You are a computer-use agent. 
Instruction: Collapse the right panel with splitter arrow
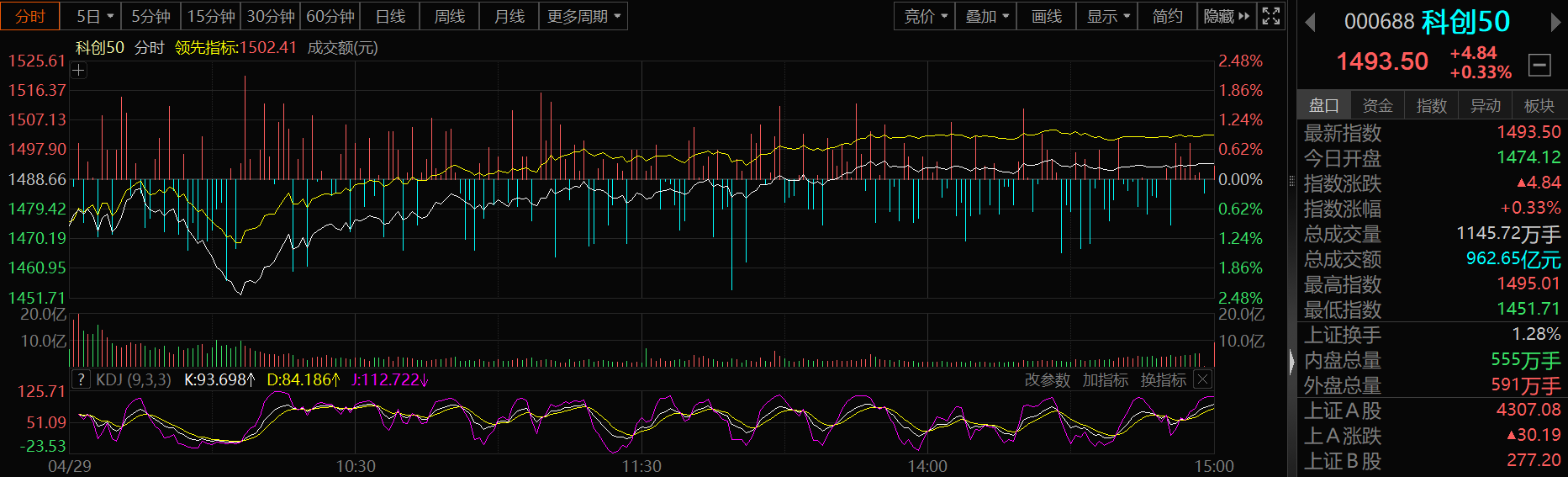[x=1292, y=362]
